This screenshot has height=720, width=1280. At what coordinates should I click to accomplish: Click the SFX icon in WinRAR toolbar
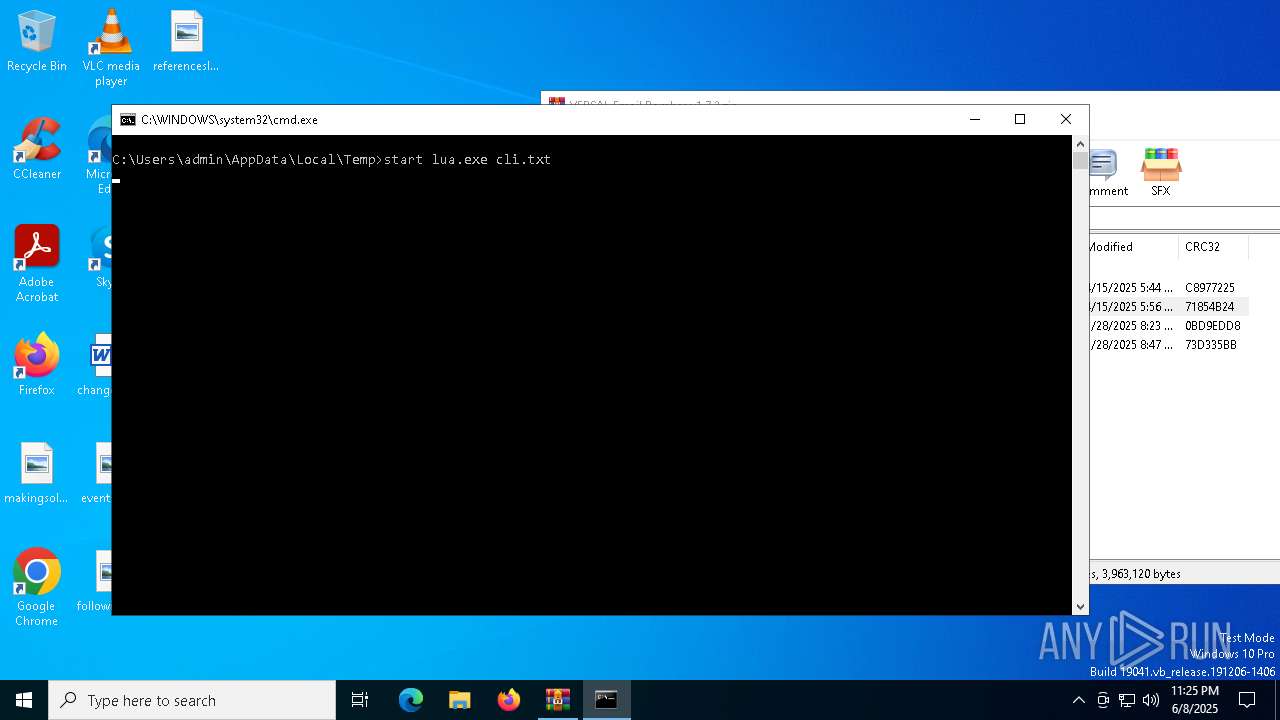[x=1160, y=172]
